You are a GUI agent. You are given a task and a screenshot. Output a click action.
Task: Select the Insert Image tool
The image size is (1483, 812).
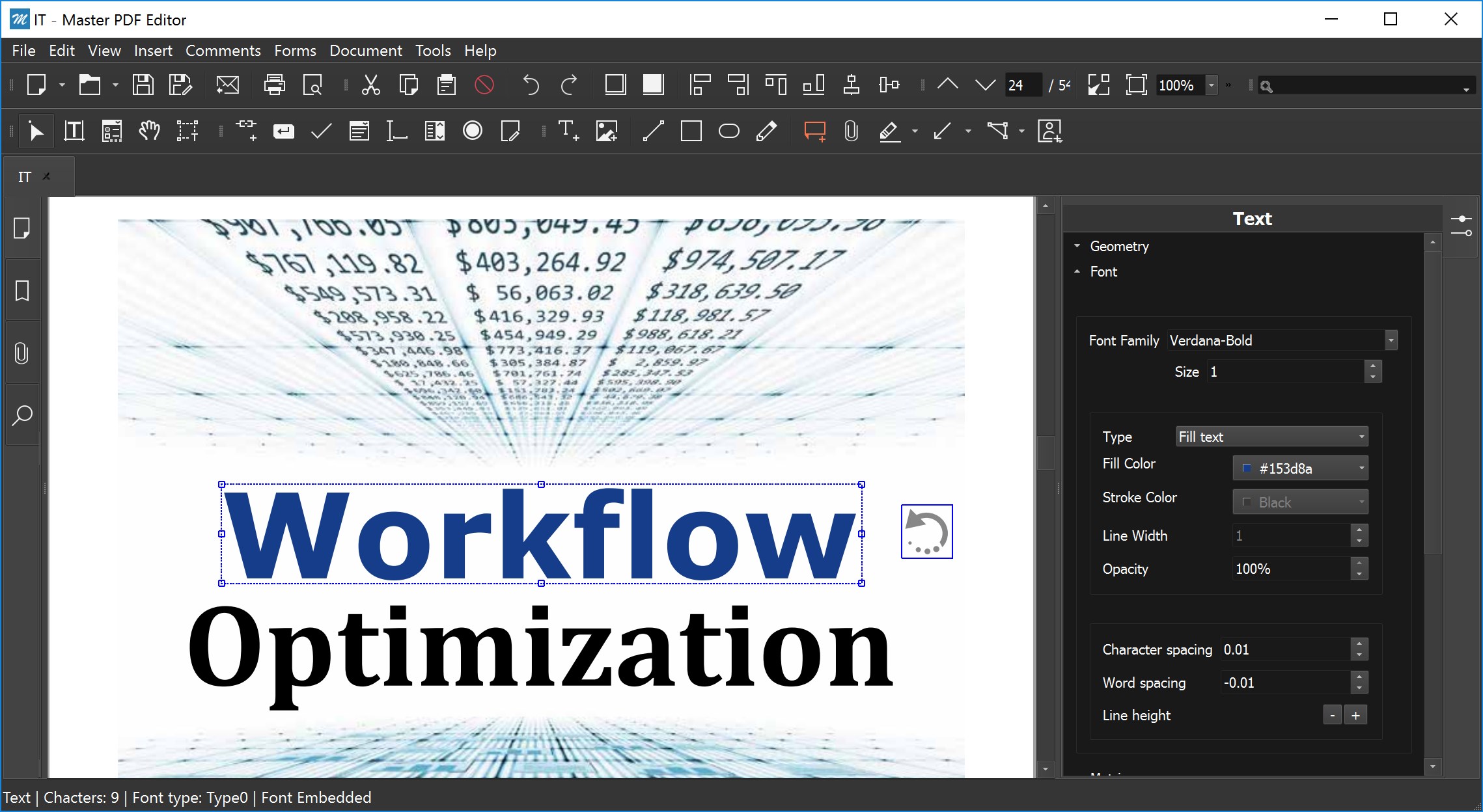[606, 131]
